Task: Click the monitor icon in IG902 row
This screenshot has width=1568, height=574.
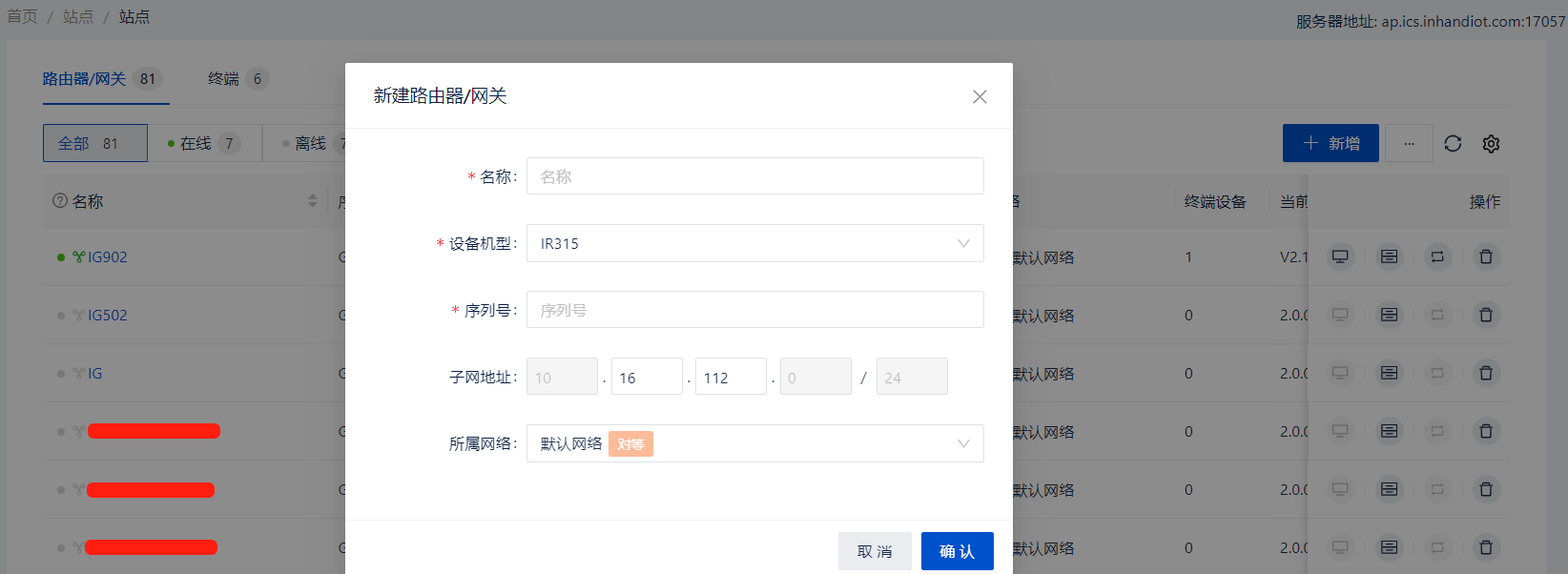Action: (1340, 256)
